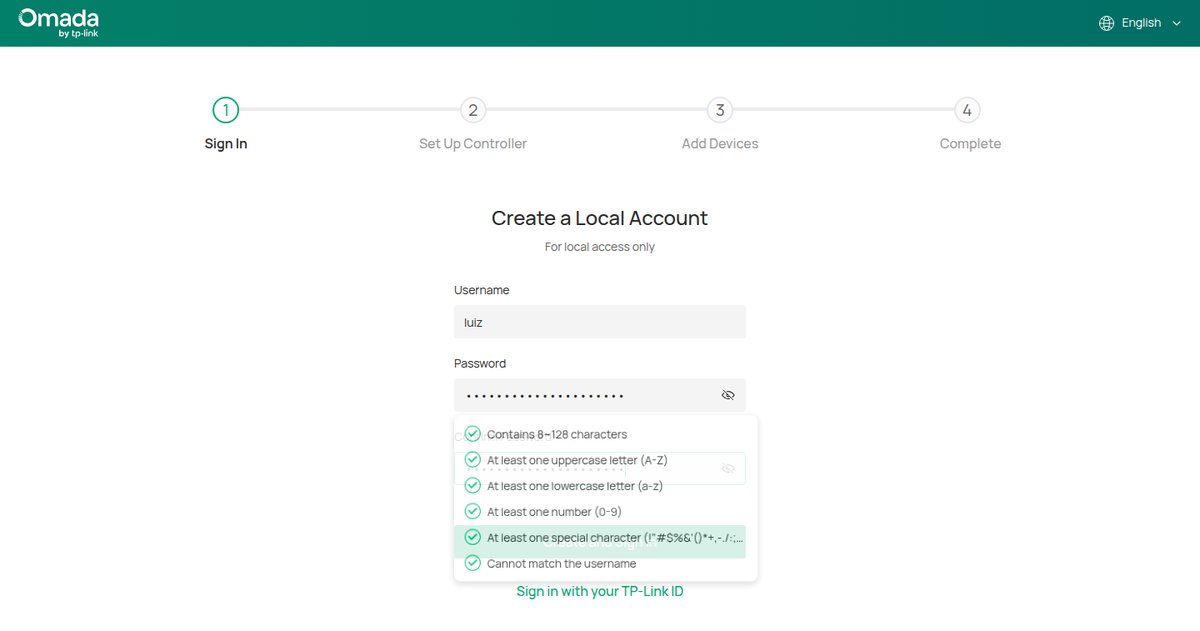Toggle confirm password visibility eye icon
The width and height of the screenshot is (1200, 631).
728,468
